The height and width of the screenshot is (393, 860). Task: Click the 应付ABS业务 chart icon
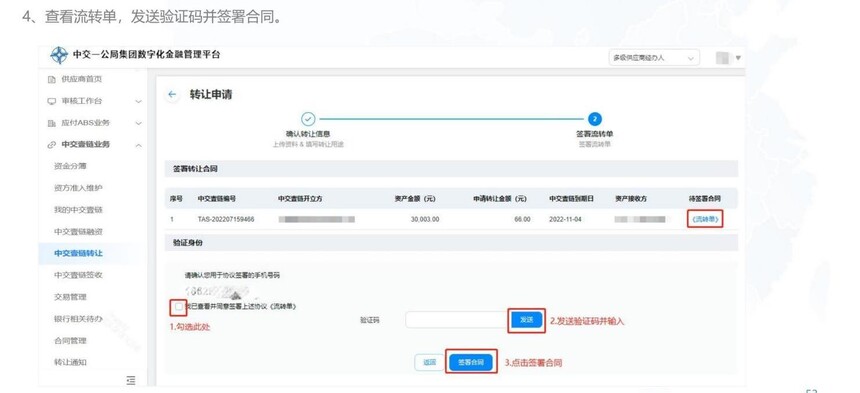52,123
